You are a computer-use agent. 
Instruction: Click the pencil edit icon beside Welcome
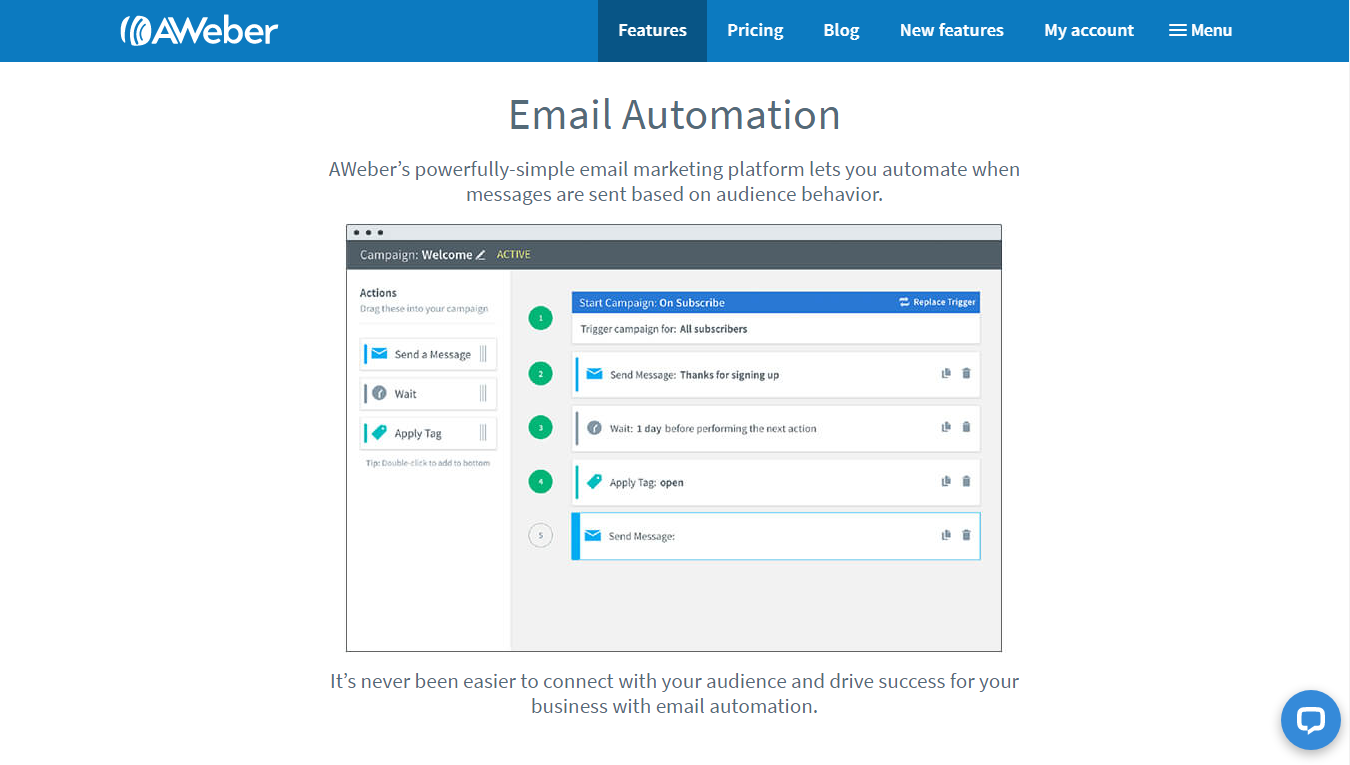click(480, 255)
